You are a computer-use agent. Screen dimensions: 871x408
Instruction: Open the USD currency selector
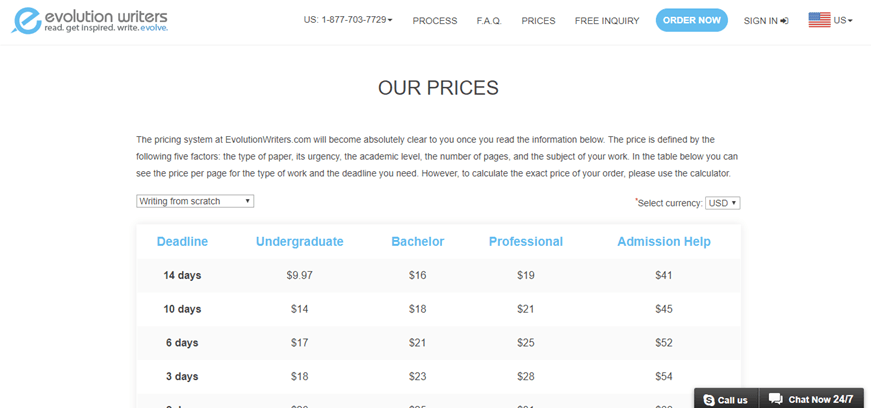(x=723, y=203)
